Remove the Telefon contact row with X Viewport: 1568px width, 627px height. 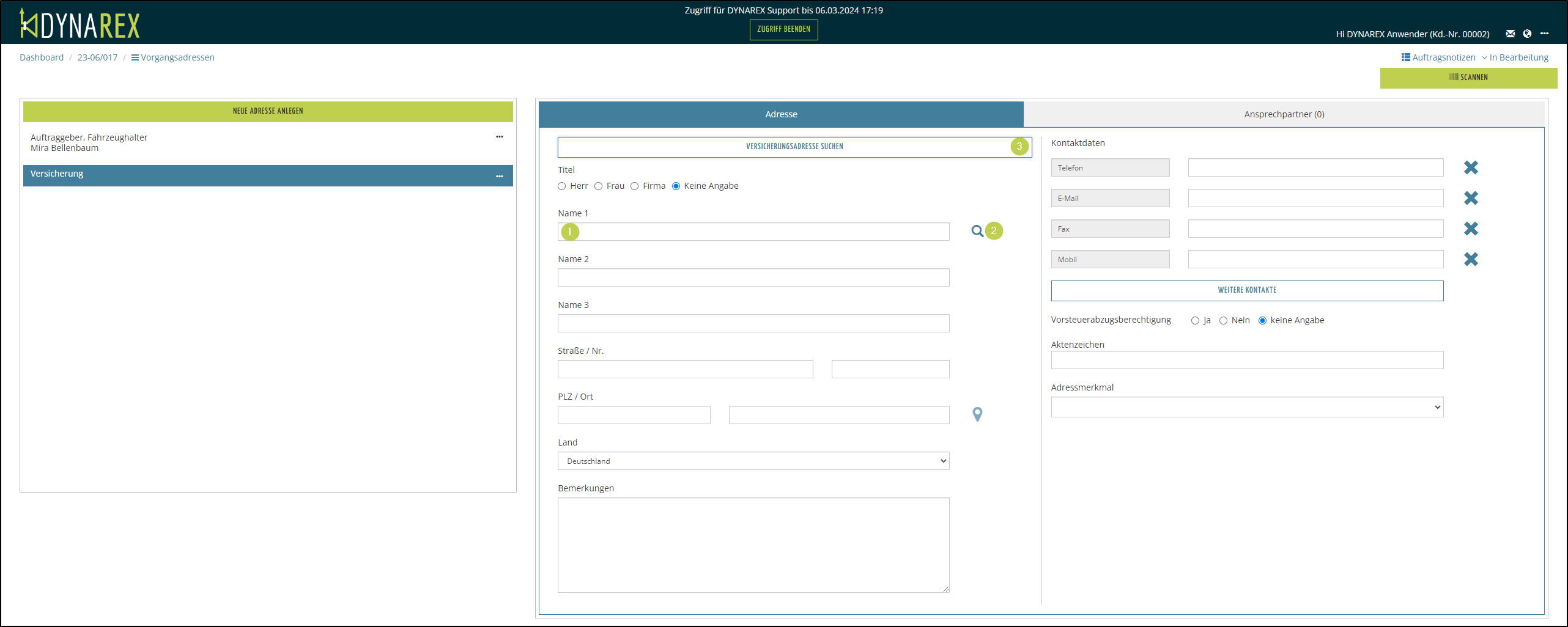coord(1471,167)
